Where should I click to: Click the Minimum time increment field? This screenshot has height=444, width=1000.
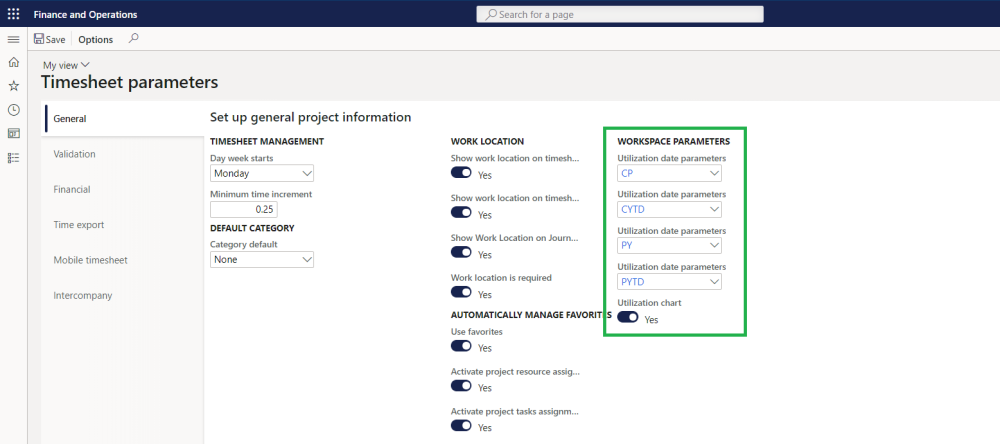[244, 209]
